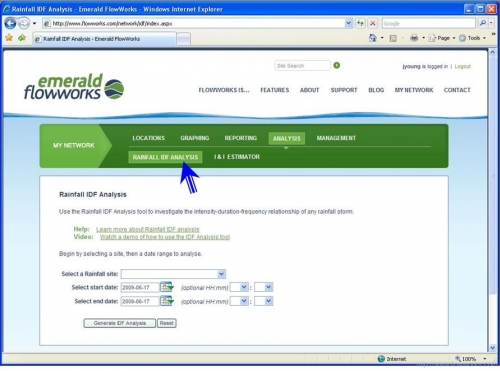
Task: Click the command bar overflow chevron
Action: (x=493, y=34)
